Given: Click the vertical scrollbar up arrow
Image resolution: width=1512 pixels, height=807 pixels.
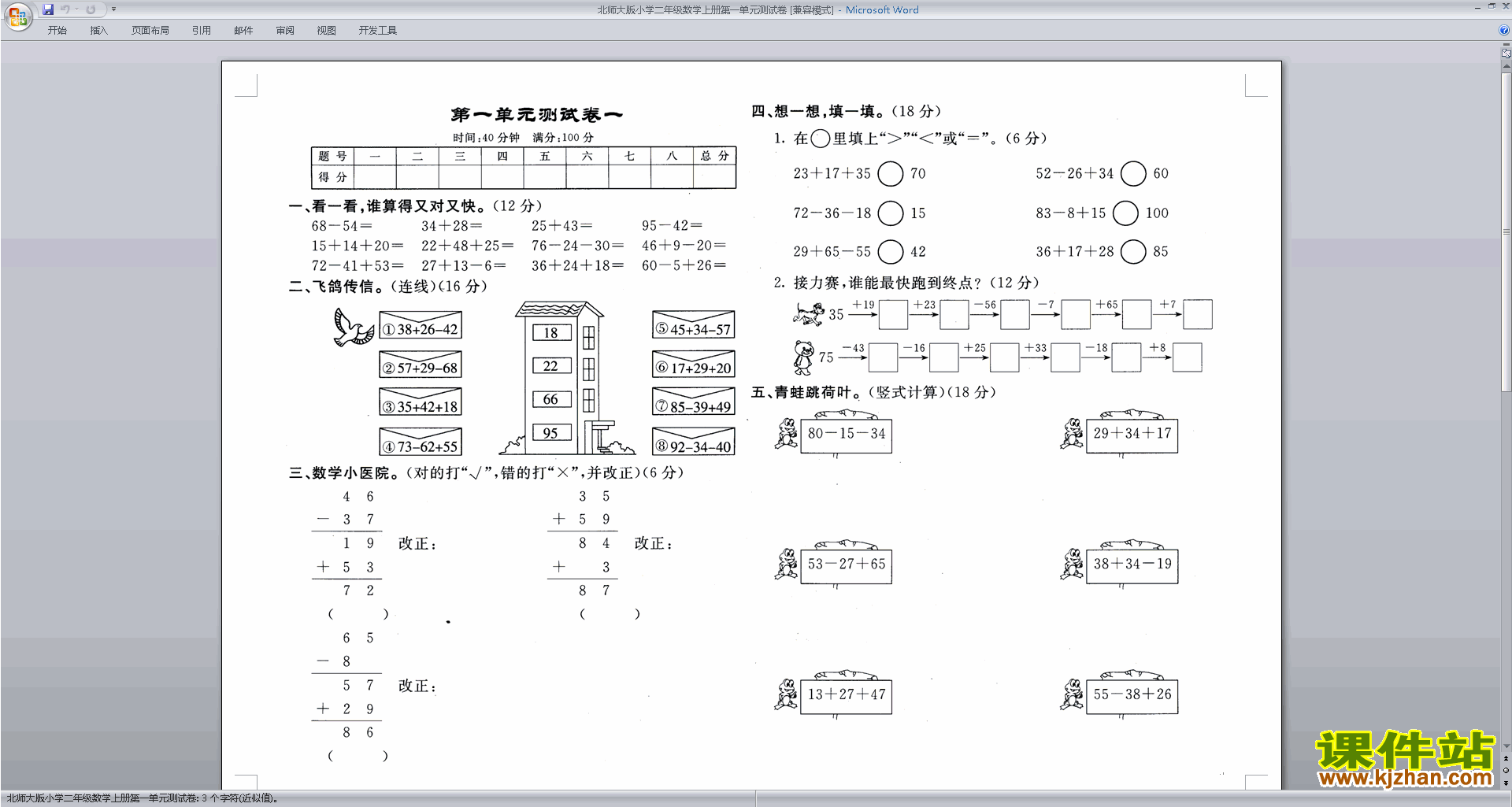Looking at the screenshot, I should click(1506, 67).
